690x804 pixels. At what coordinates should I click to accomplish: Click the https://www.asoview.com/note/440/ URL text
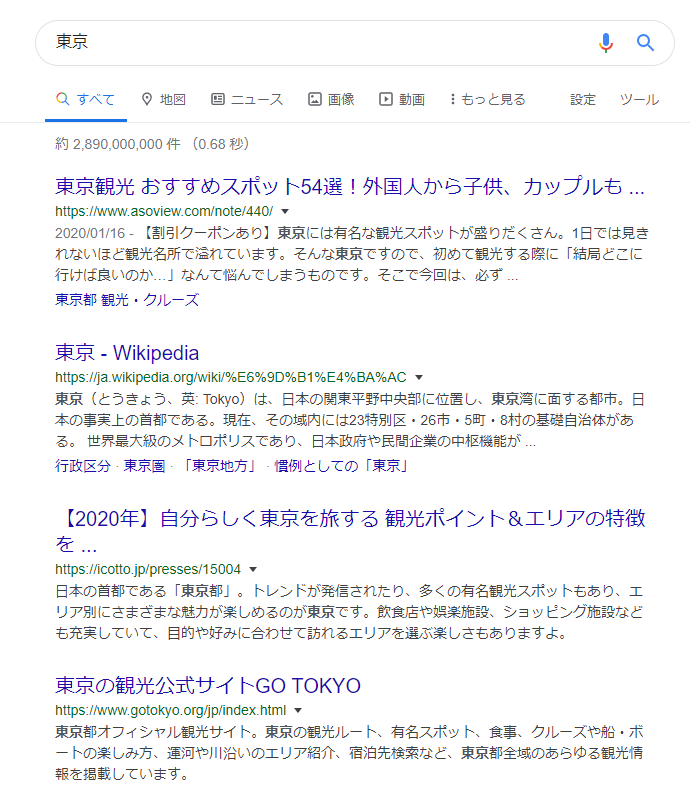pos(164,211)
